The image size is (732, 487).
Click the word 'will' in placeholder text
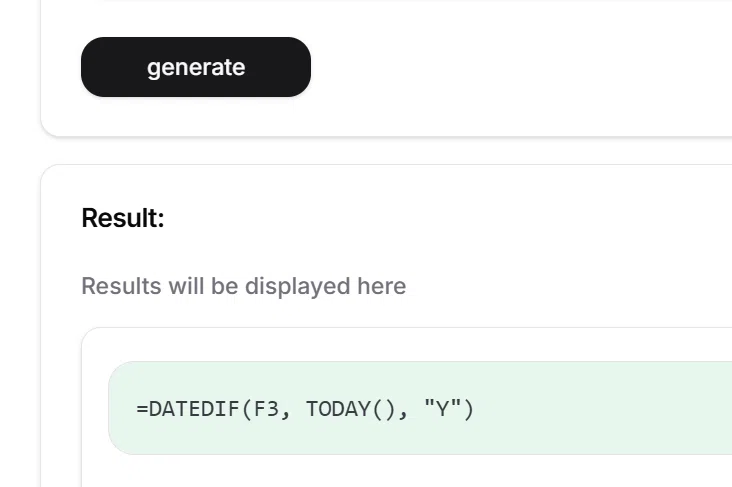[186, 286]
